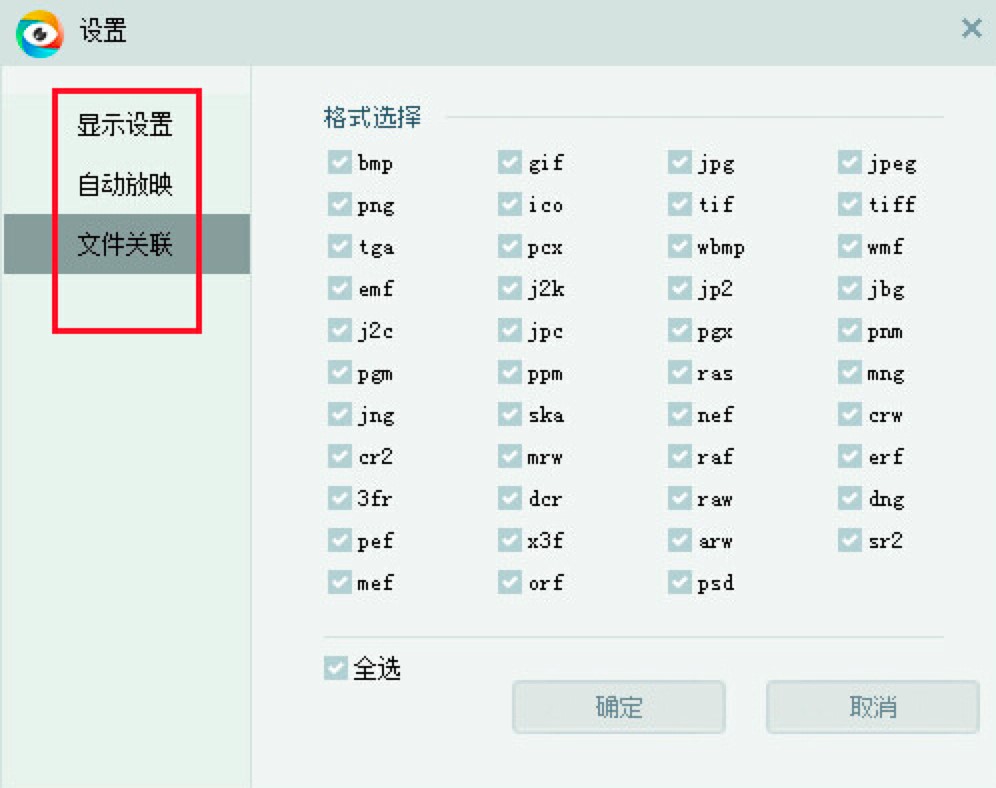The image size is (996, 788).
Task: Toggle the psd format checkbox
Action: tap(681, 582)
